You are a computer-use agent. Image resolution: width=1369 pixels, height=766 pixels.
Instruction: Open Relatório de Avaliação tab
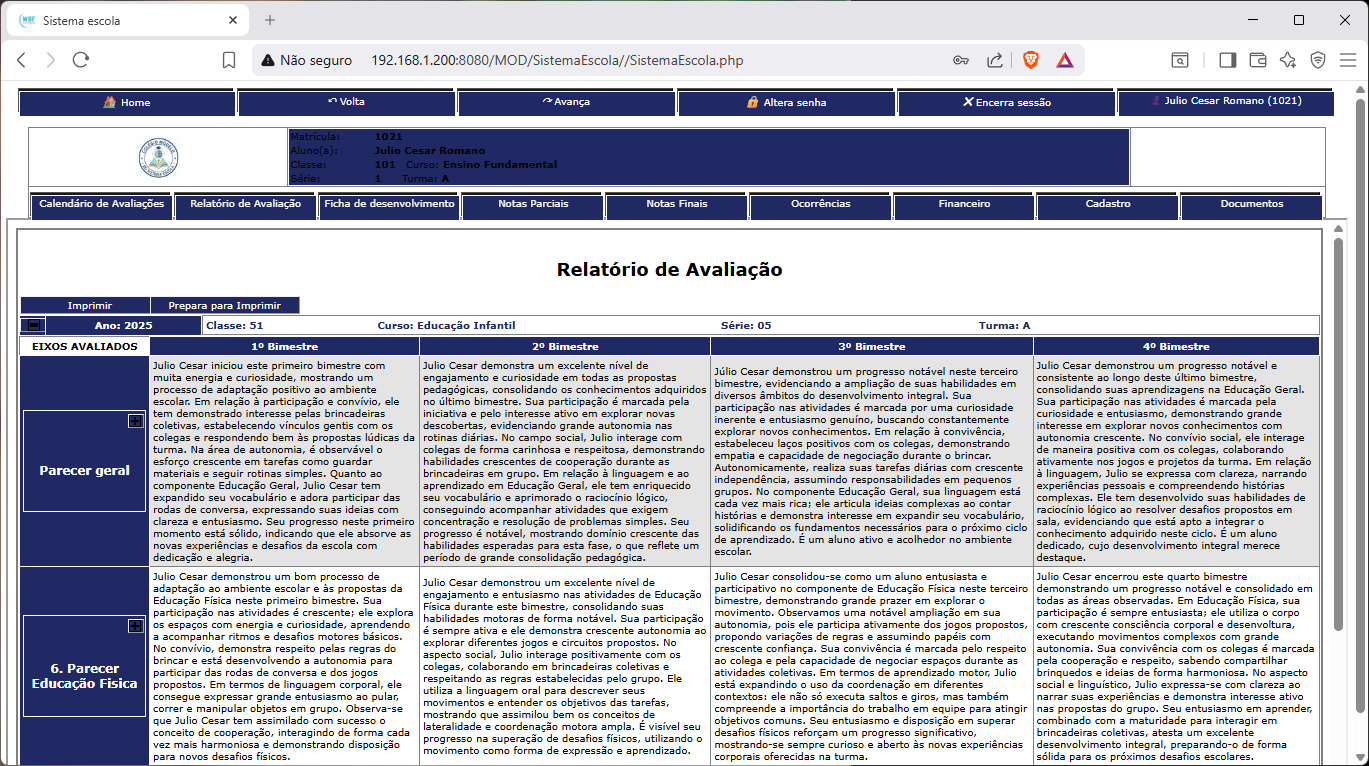[245, 206]
